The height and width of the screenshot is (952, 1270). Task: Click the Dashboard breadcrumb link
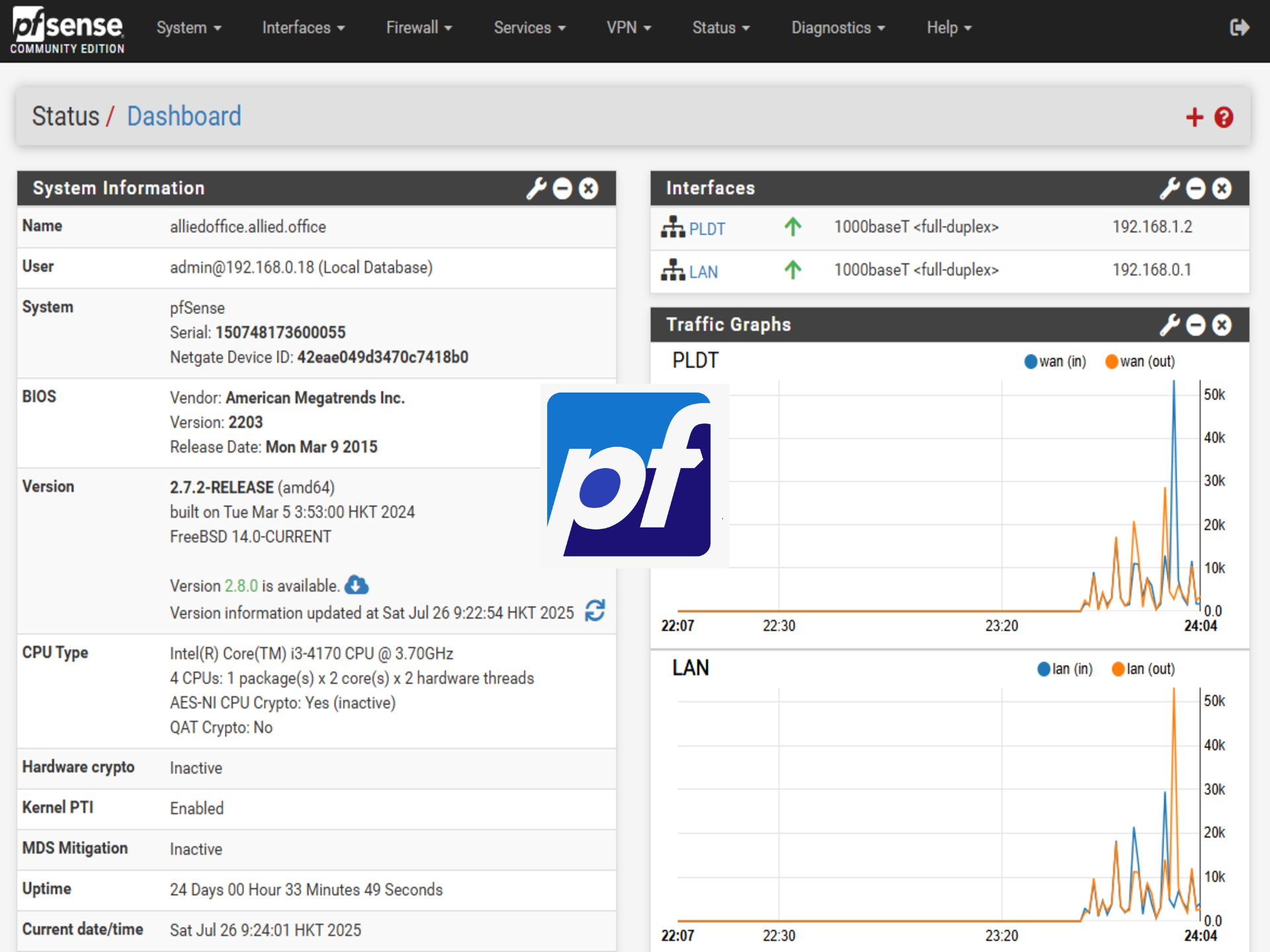[x=184, y=116]
